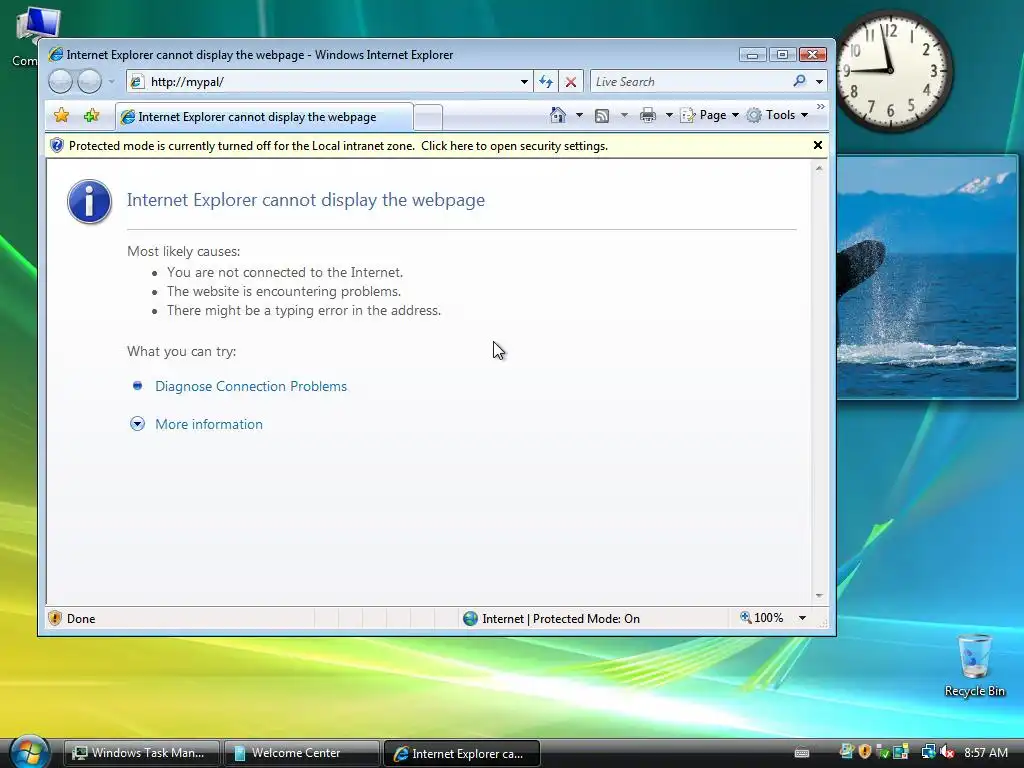Image resolution: width=1024 pixels, height=768 pixels.
Task: Open a new blank tab
Action: coord(428,118)
